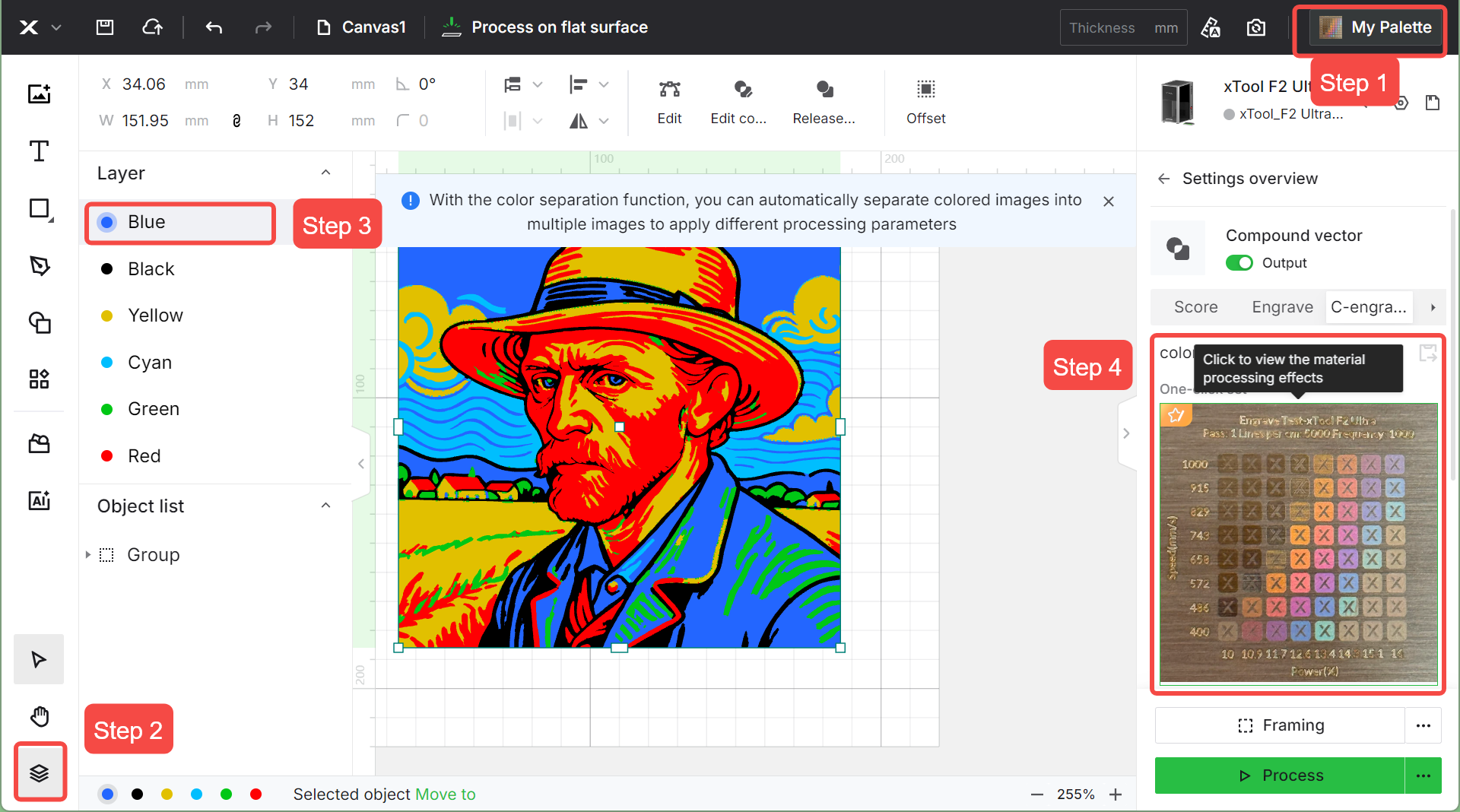Select the Rectangle shape tool
Viewport: 1460px width, 812px height.
(40, 208)
